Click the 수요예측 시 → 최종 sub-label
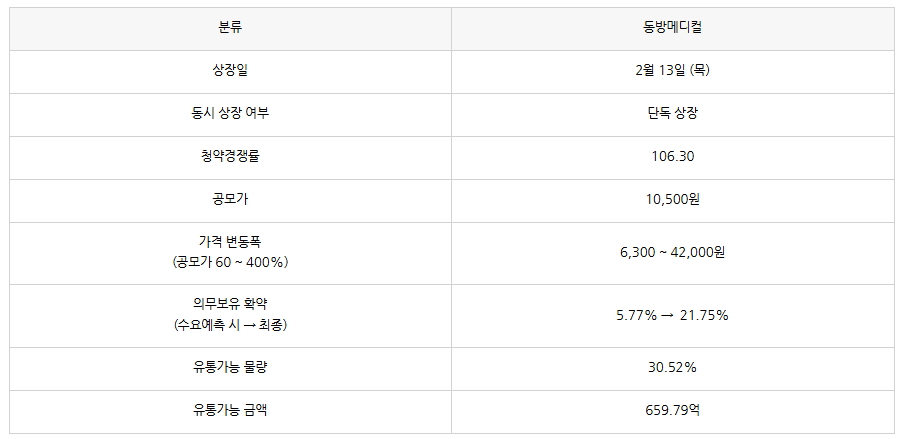 point(230,325)
